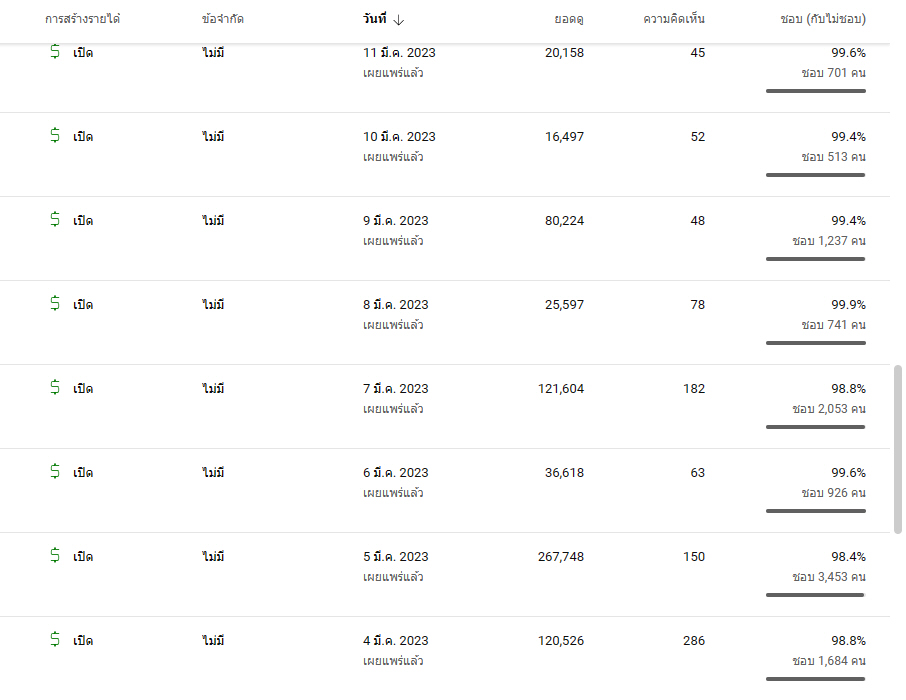The height and width of the screenshot is (700, 906).
Task: Select monetization icon for 9 มี.ค. 2023 video
Action: [x=55, y=219]
